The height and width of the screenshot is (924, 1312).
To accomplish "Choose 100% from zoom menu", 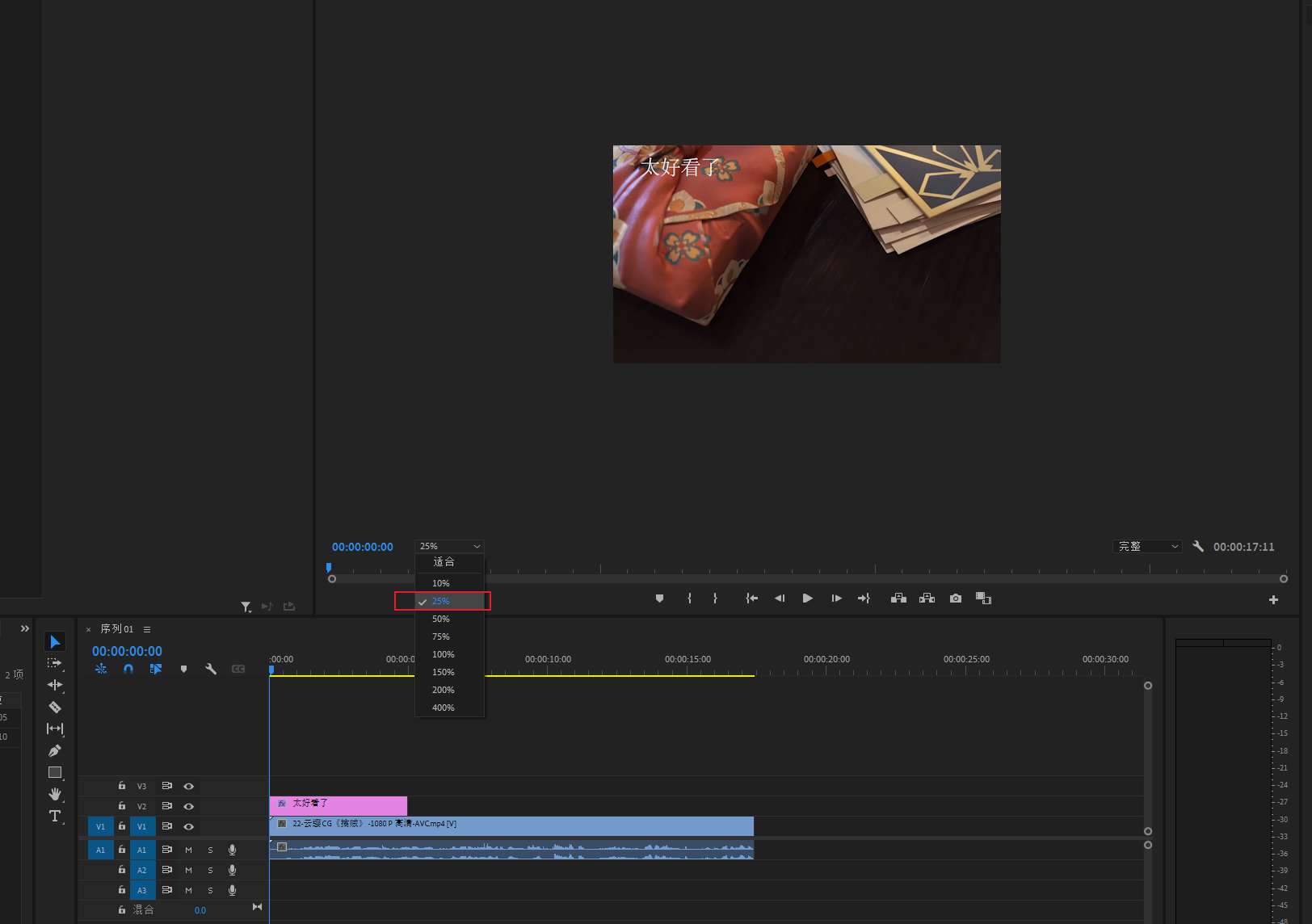I will (443, 654).
